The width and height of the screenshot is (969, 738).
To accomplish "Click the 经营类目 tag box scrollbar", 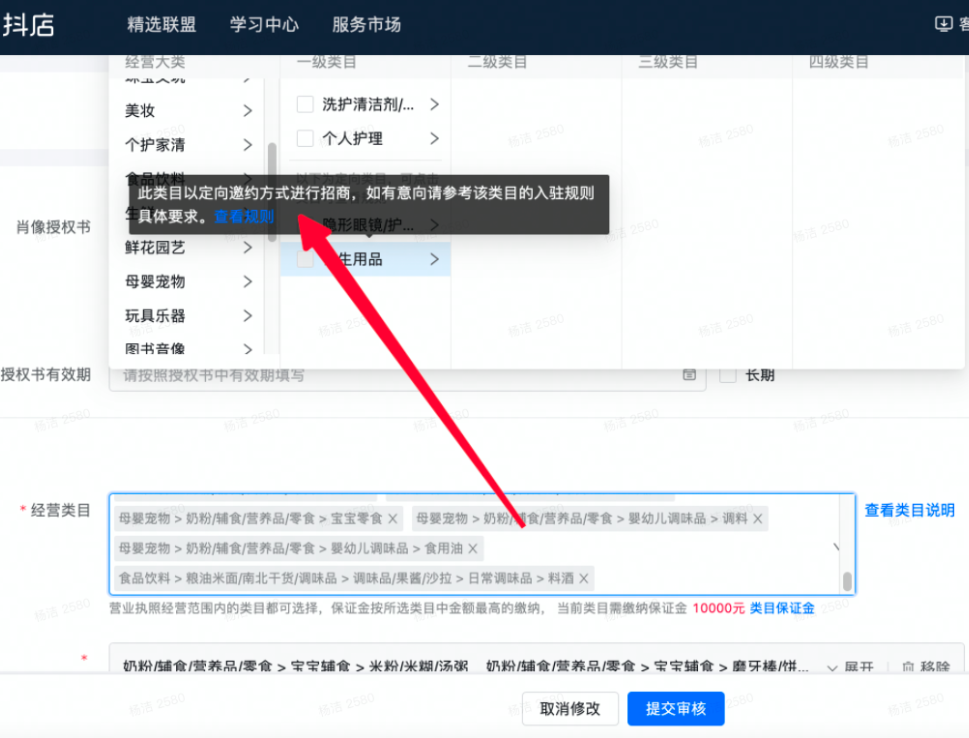I will pos(847,580).
